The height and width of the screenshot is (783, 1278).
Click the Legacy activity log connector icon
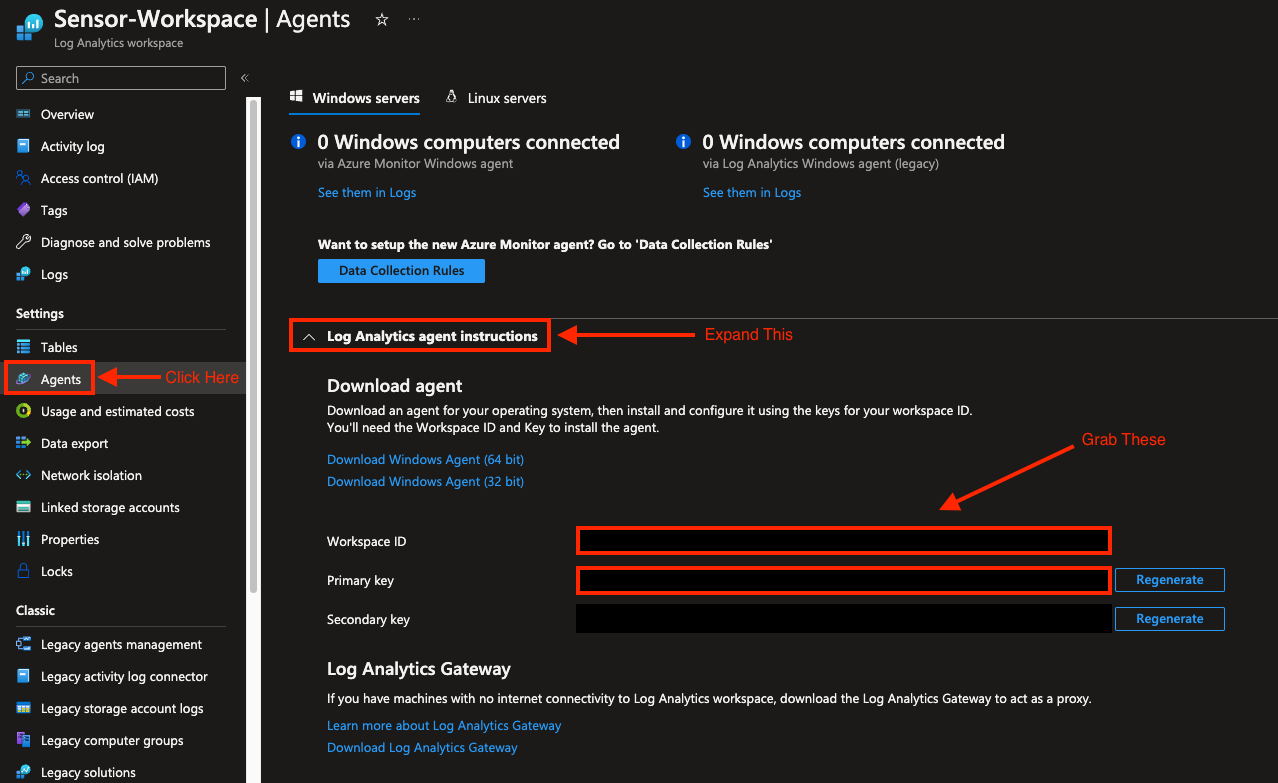23,676
